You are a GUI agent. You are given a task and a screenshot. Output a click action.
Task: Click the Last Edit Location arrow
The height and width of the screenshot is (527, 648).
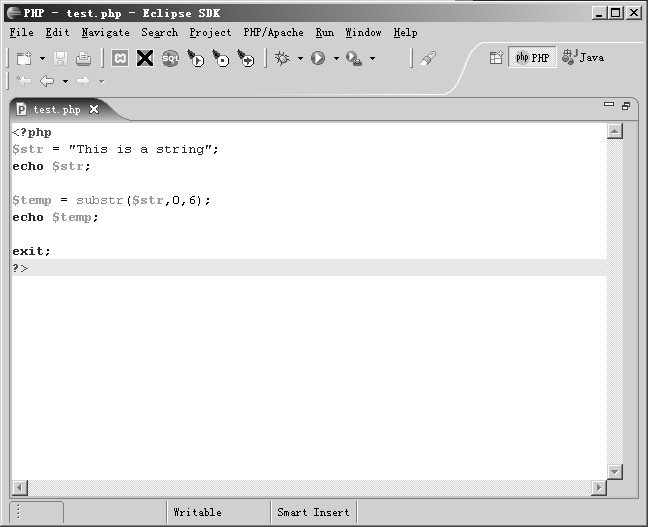(x=24, y=81)
